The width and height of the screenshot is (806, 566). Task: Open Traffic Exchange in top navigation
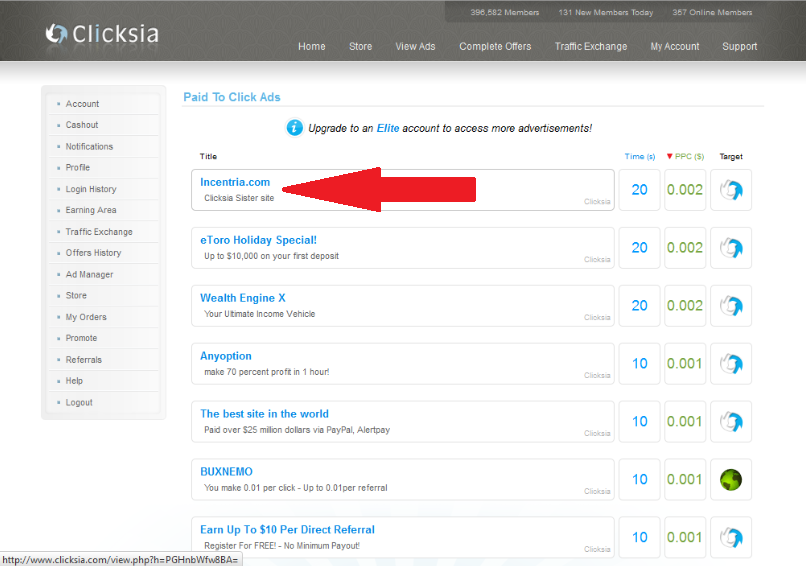pos(591,46)
